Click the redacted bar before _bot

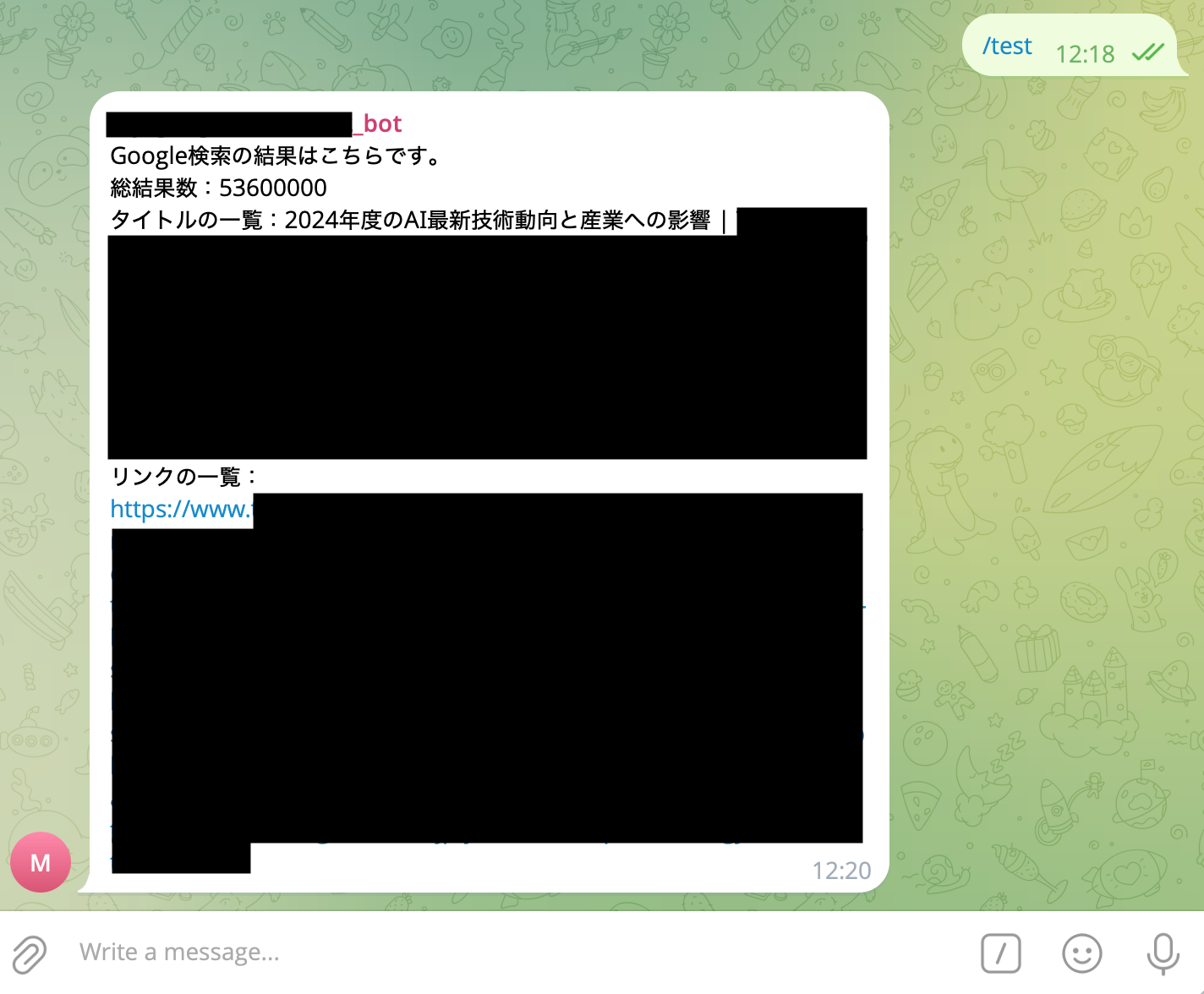coord(229,124)
